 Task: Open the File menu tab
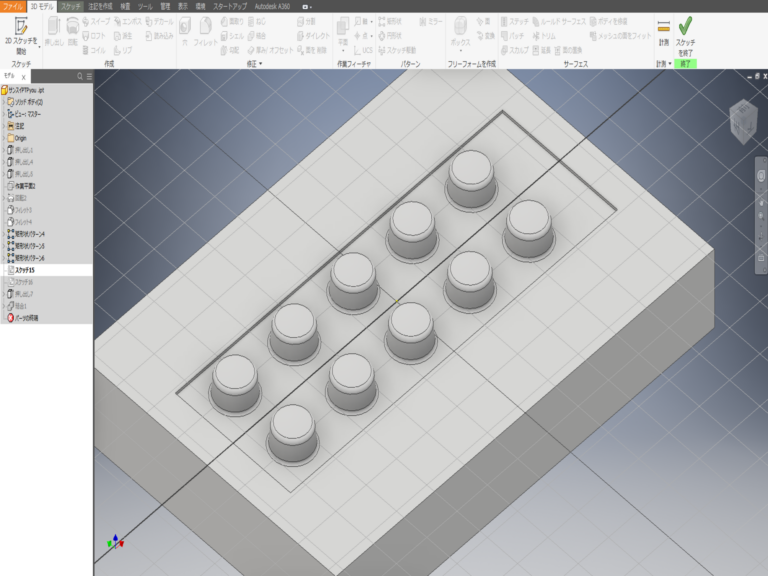[x=13, y=6]
